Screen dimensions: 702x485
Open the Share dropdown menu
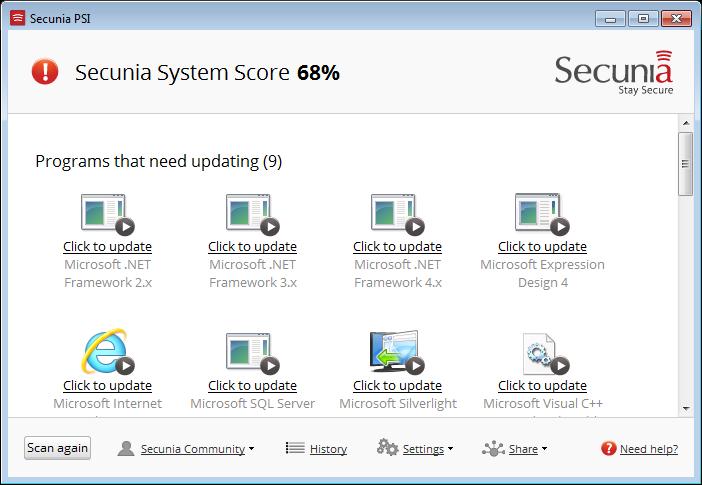tap(514, 449)
